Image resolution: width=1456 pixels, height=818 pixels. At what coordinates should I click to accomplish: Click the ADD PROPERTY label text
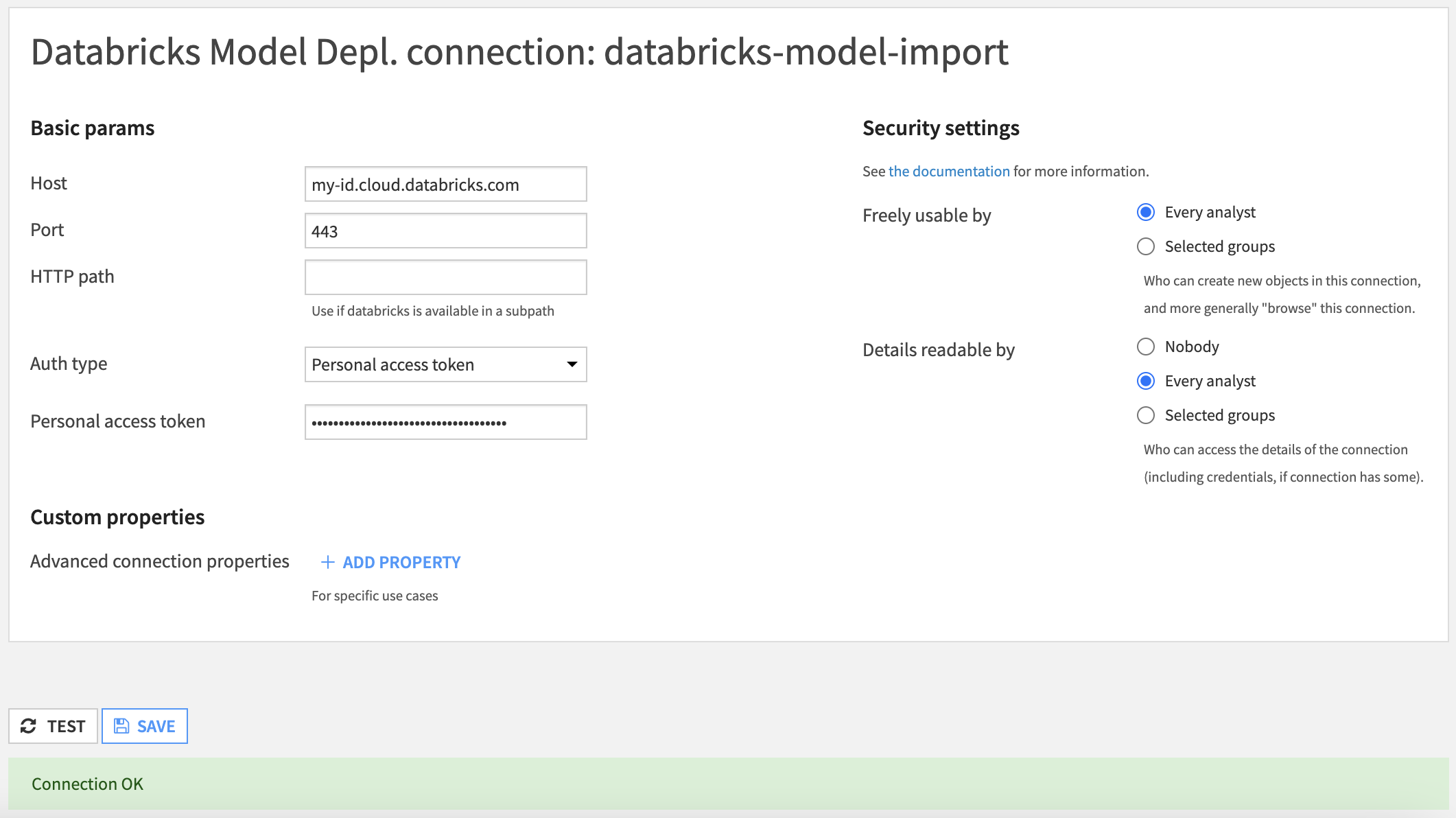click(x=401, y=562)
